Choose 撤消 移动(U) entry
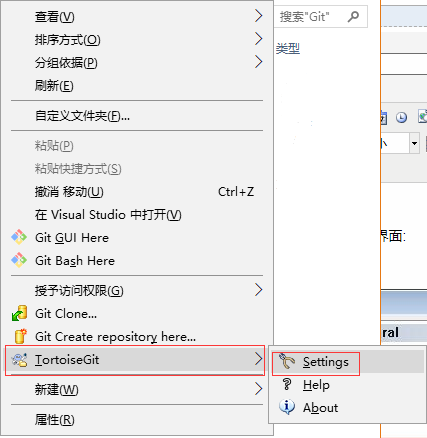Screen dimensions: 427x438 (137, 192)
